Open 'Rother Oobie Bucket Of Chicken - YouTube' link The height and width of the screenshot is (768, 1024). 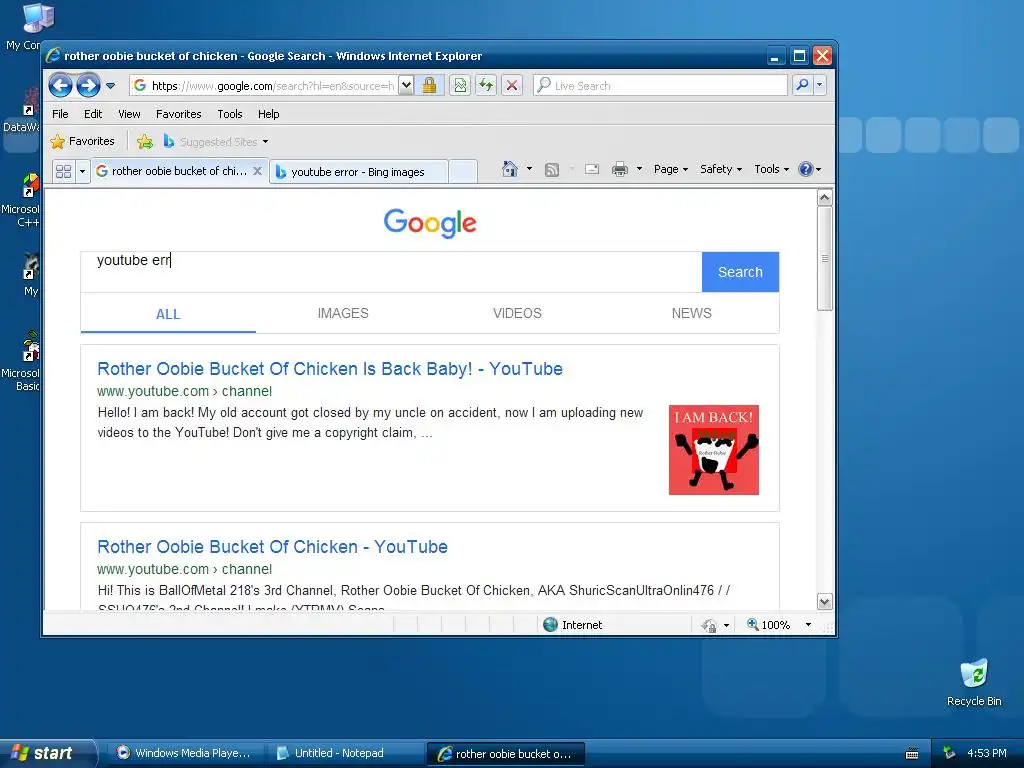(272, 547)
